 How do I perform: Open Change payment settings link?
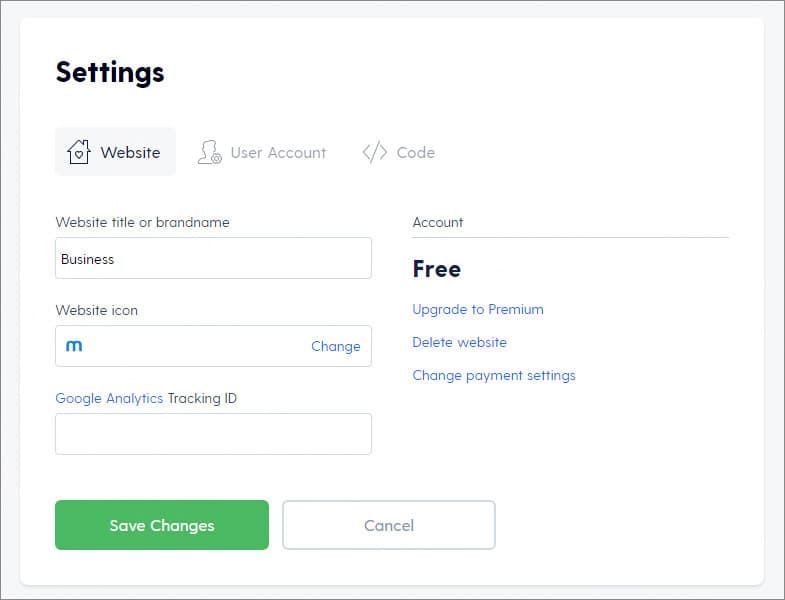click(494, 376)
